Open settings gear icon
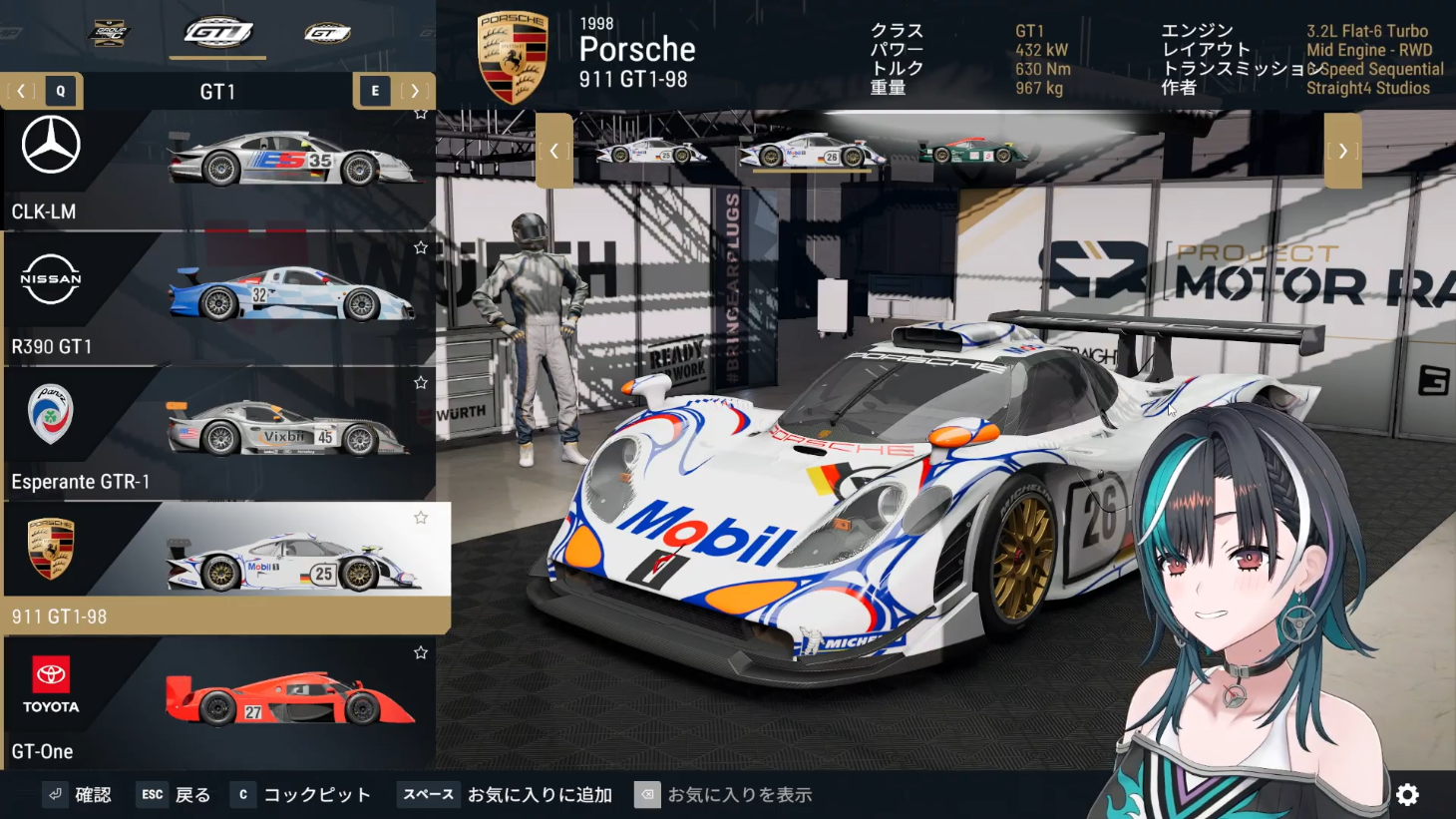1456x819 pixels. (x=1407, y=795)
